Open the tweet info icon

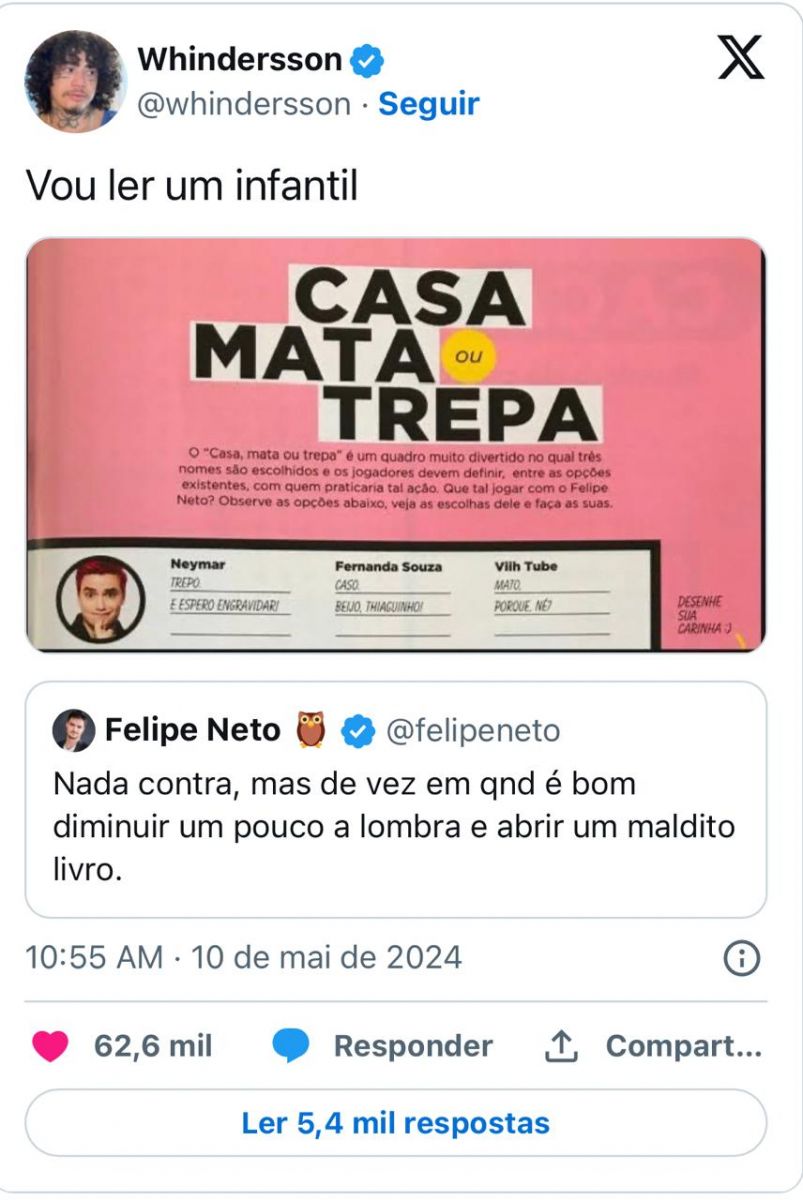coord(741,958)
